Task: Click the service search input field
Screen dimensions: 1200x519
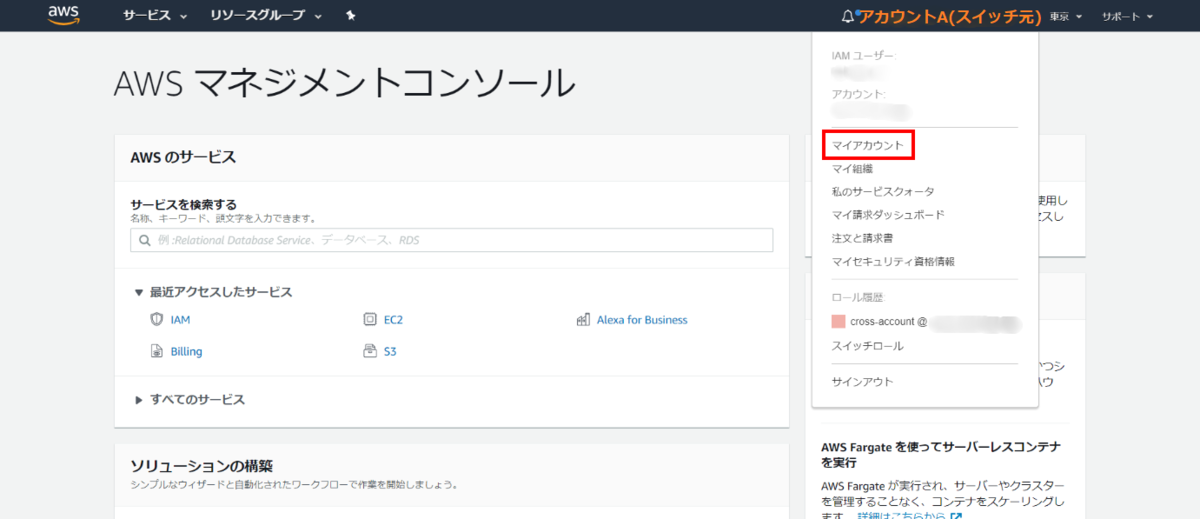Action: (x=451, y=240)
